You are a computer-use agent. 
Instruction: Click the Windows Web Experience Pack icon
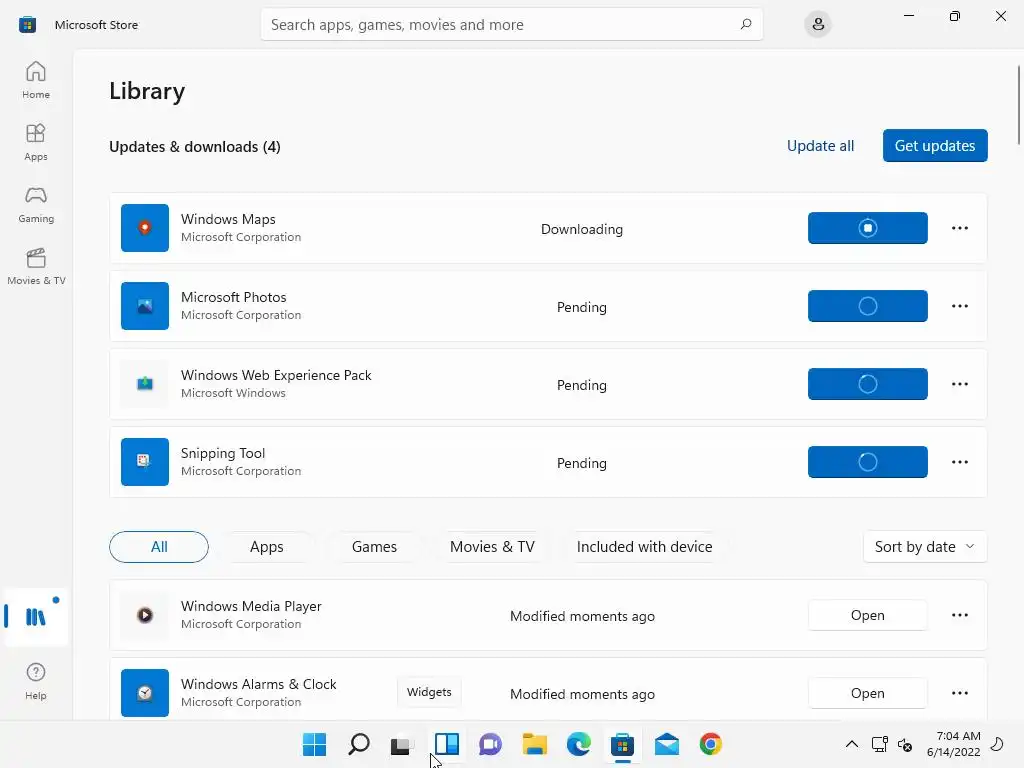pyautogui.click(x=145, y=384)
